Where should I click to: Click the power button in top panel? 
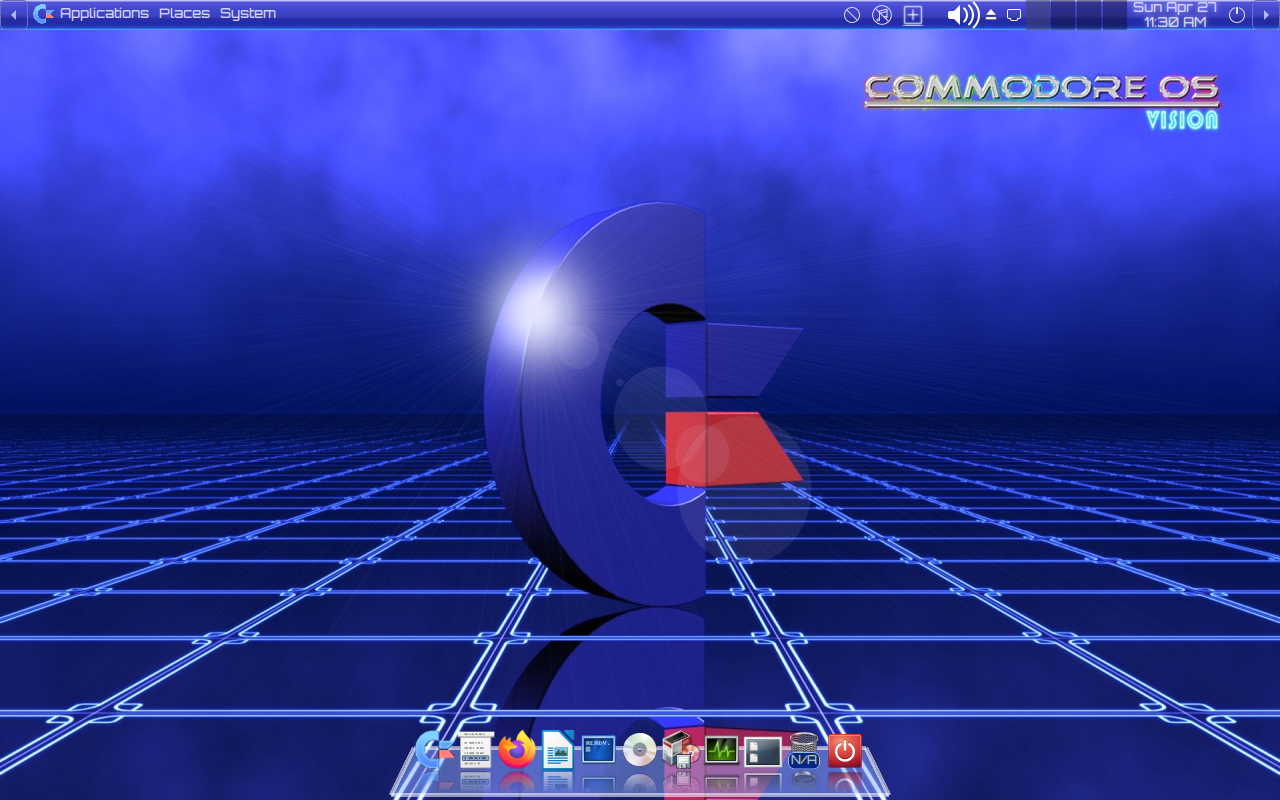(1237, 15)
